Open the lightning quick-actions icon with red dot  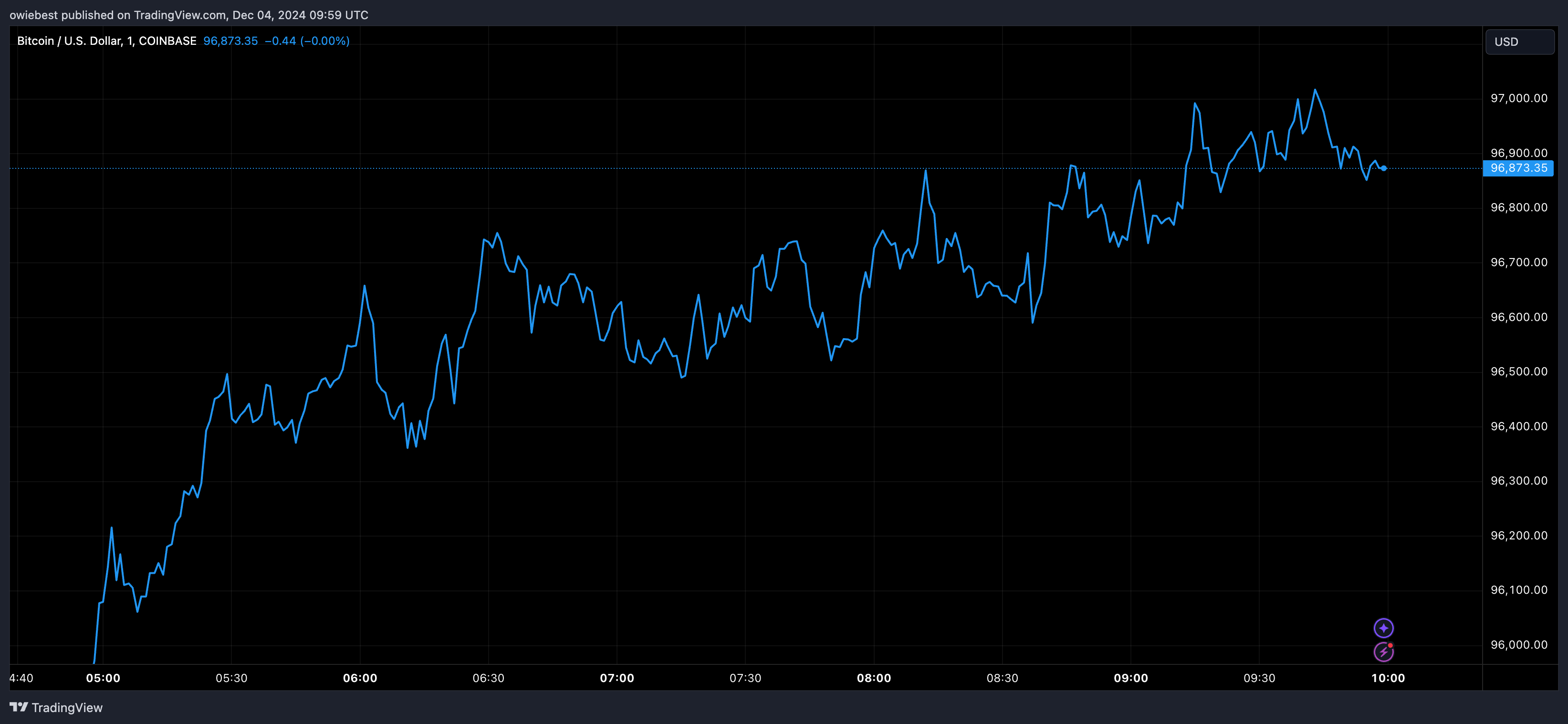pos(1383,652)
